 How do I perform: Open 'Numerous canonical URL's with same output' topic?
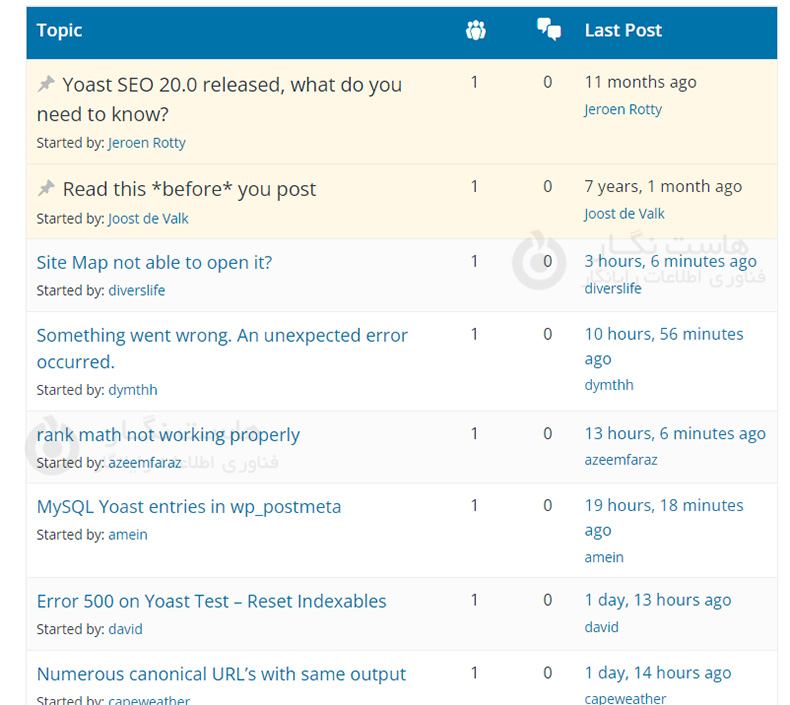click(221, 674)
